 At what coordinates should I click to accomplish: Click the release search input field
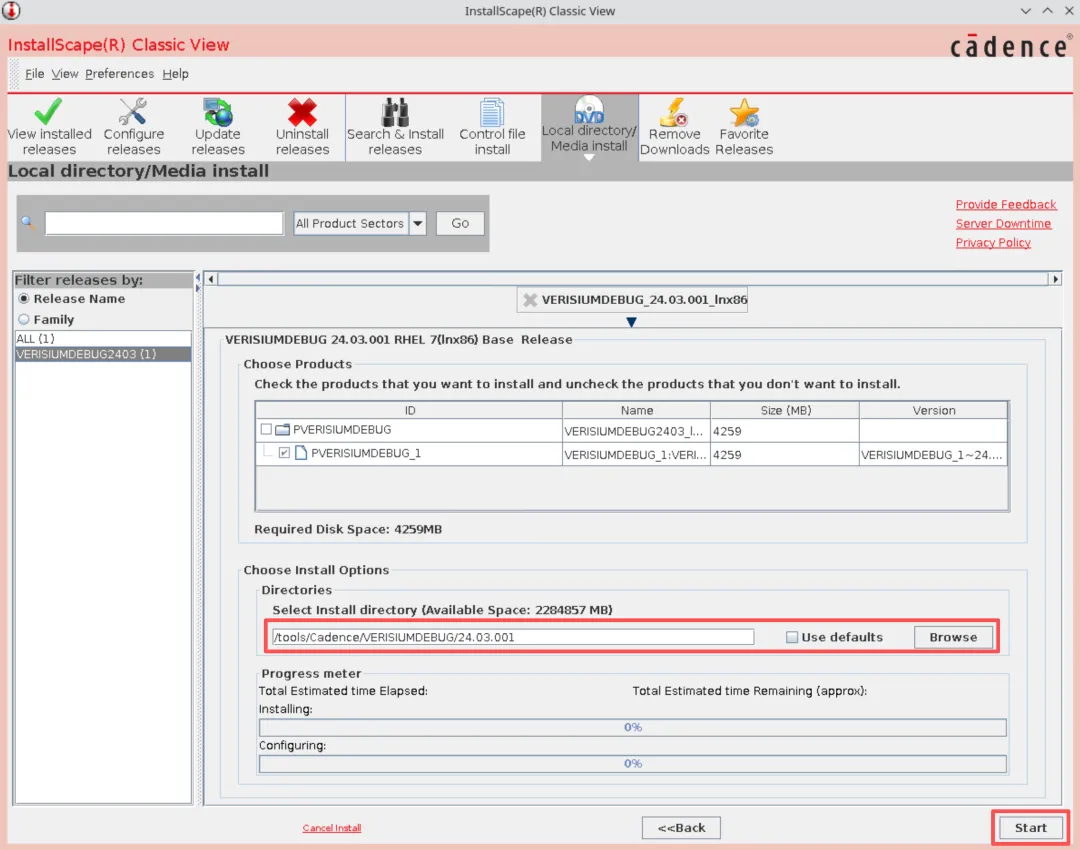[x=164, y=223]
